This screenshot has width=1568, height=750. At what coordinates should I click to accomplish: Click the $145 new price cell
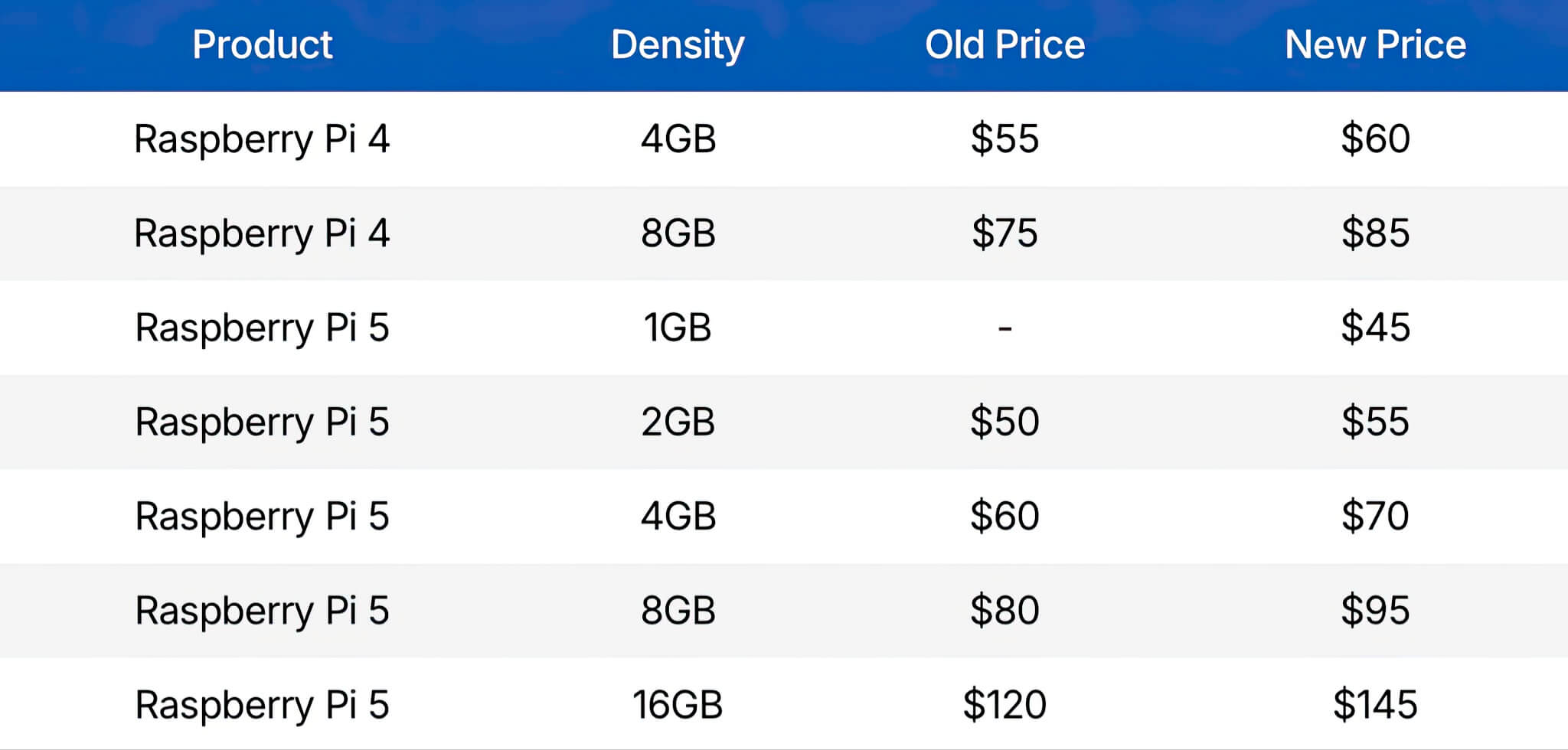[1375, 705]
